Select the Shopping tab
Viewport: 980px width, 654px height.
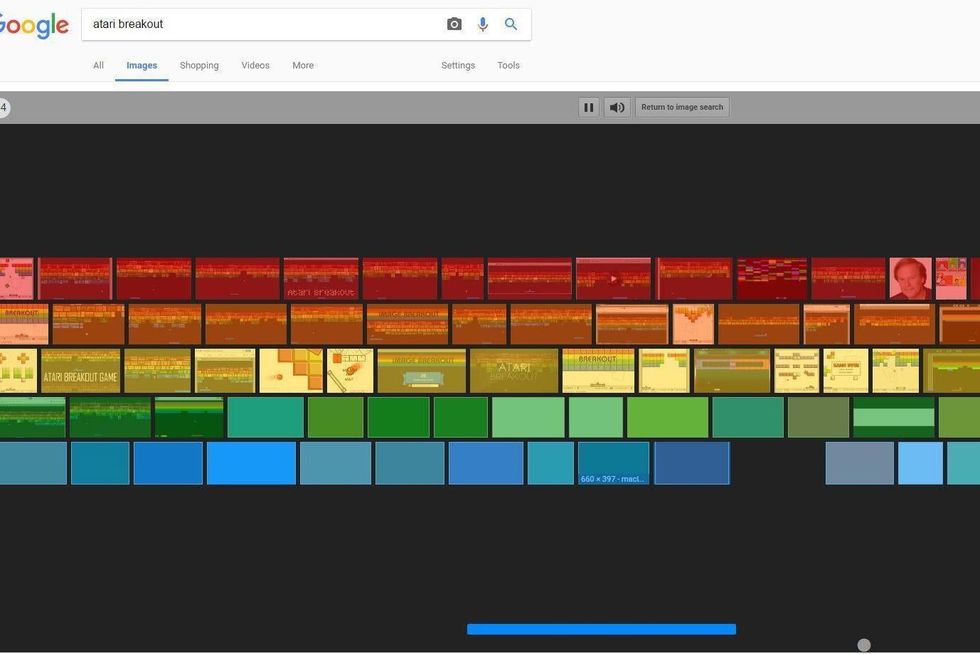coord(199,65)
